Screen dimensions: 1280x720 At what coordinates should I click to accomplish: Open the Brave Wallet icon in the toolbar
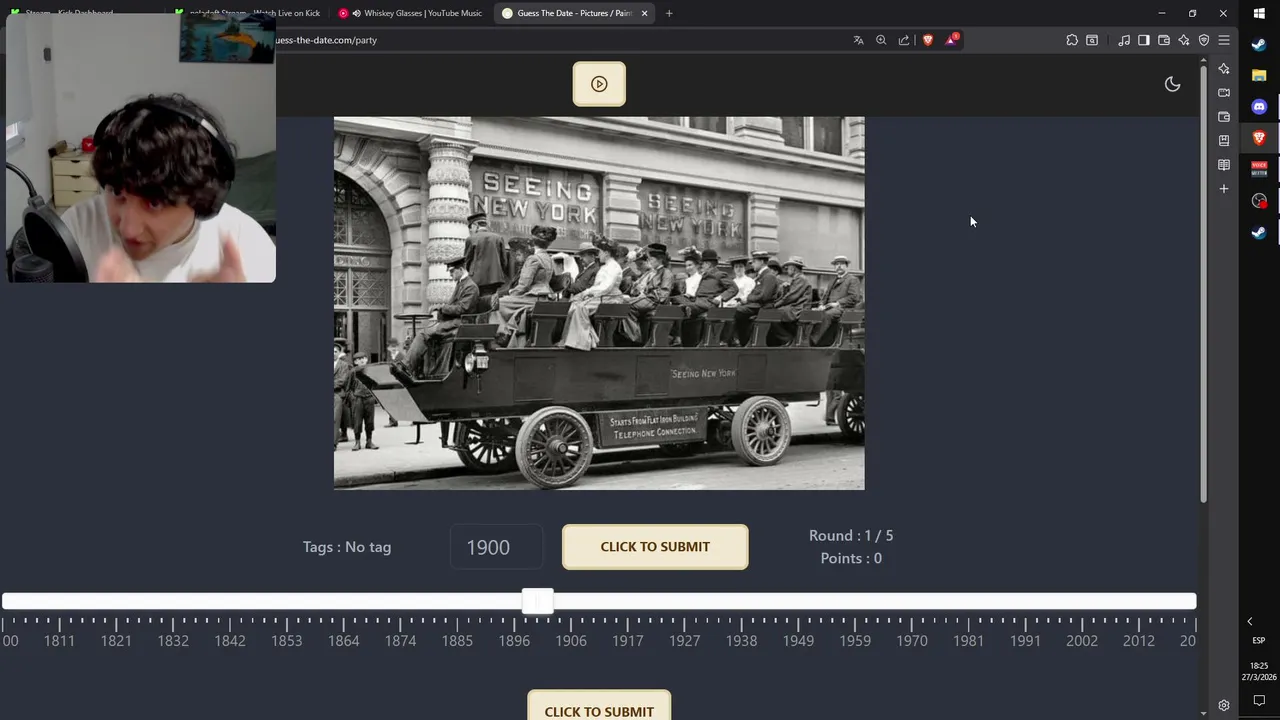point(1164,40)
